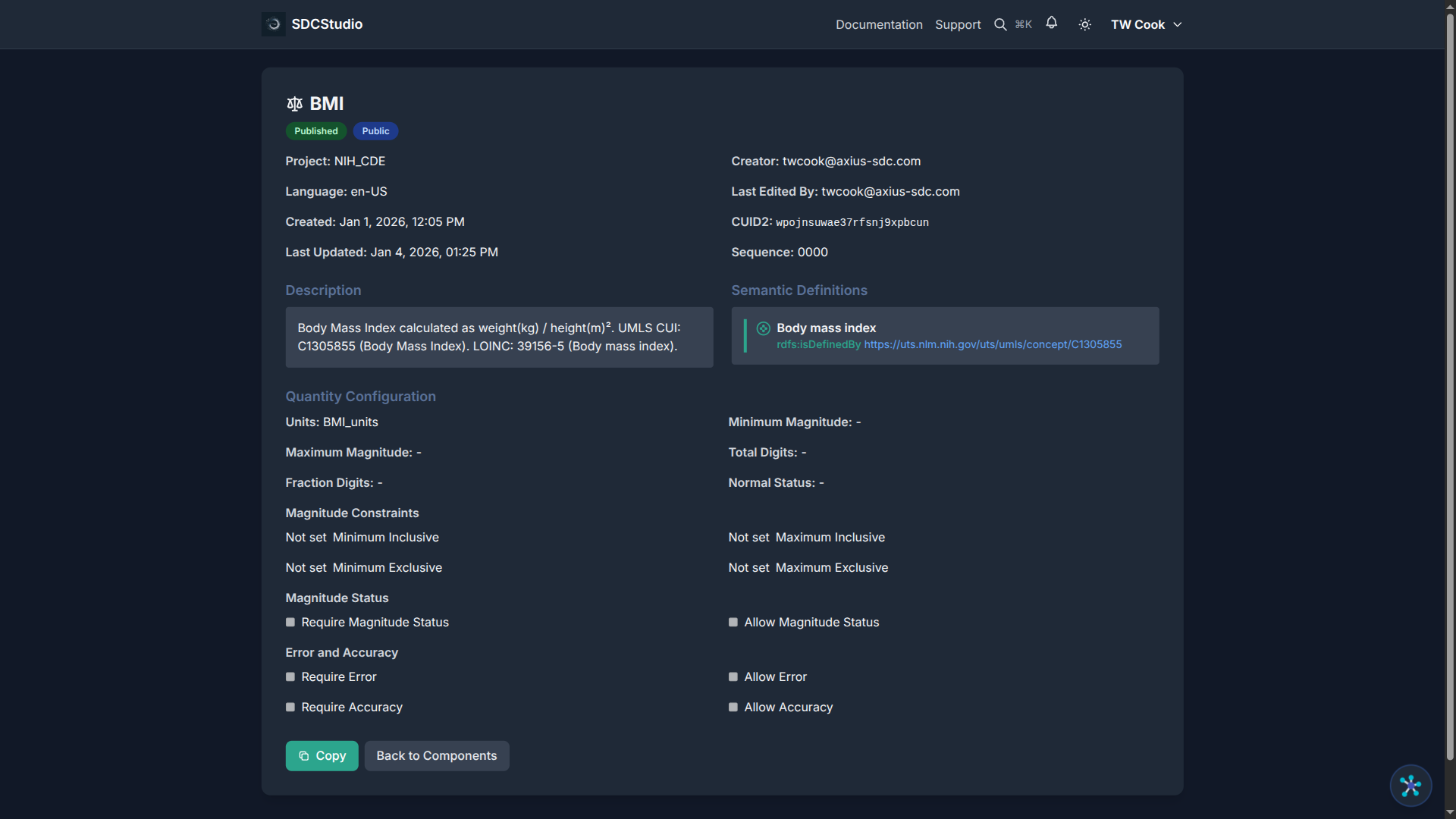Toggle light theme using the sun icon

[x=1084, y=24]
